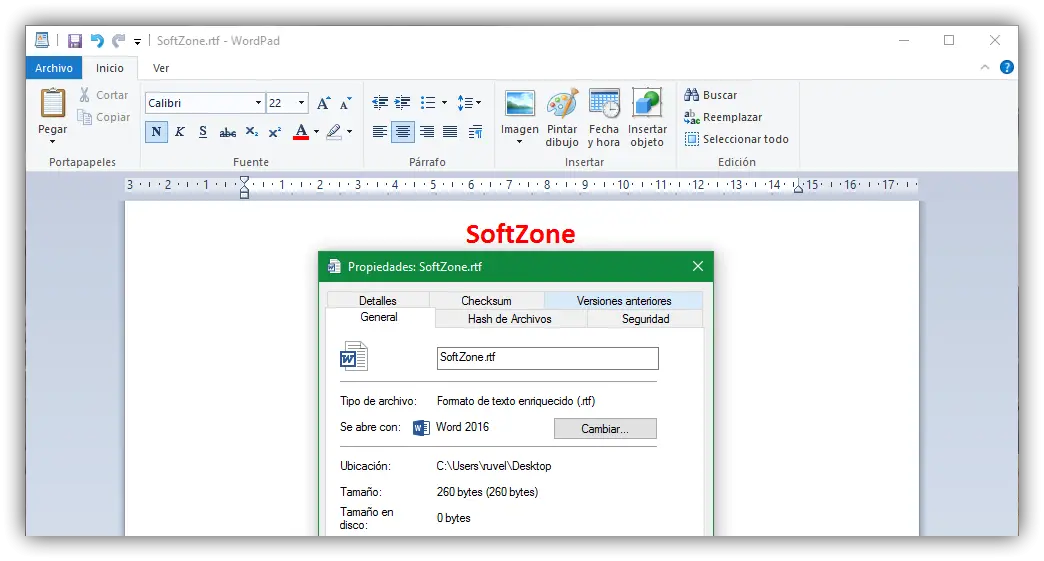Viewport: 1044px width, 561px height.
Task: Toggle italic (K) formatting
Action: 180,132
